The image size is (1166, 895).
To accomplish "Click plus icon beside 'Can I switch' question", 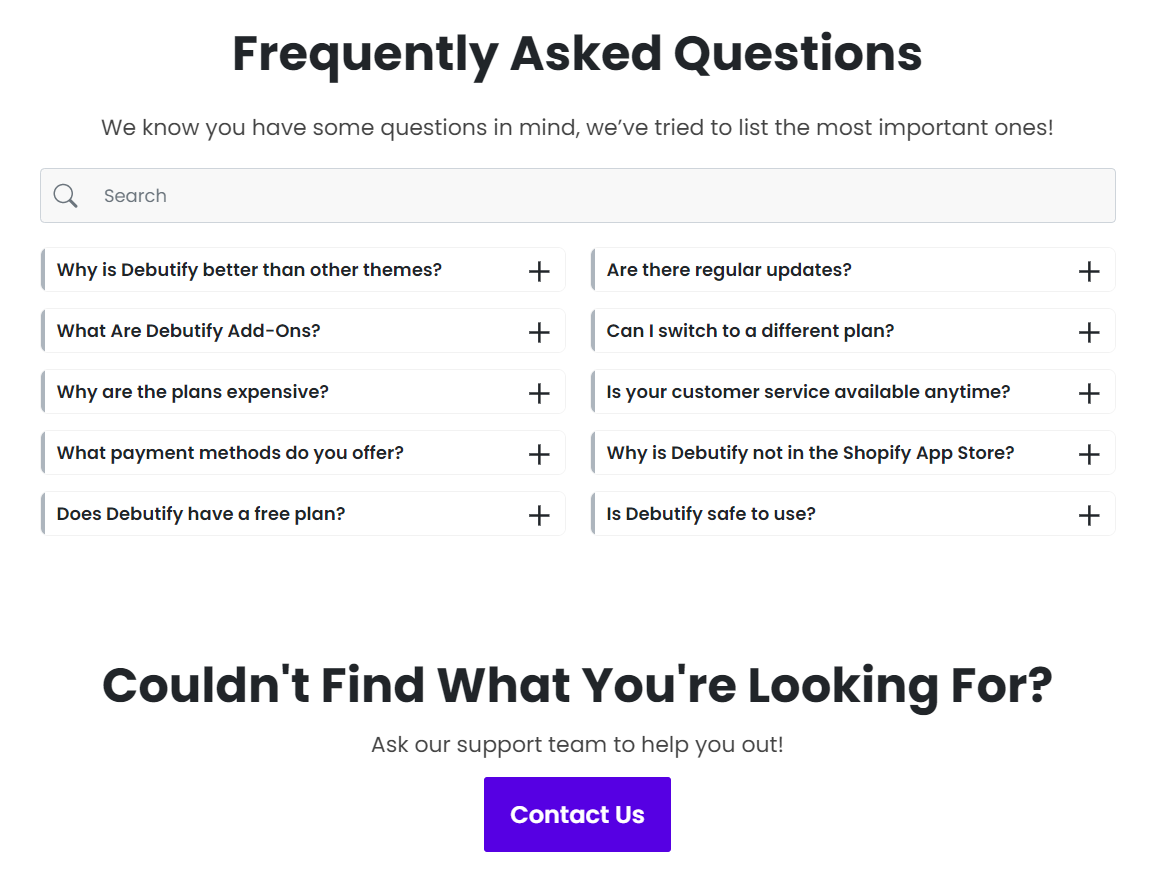I will (1089, 332).
